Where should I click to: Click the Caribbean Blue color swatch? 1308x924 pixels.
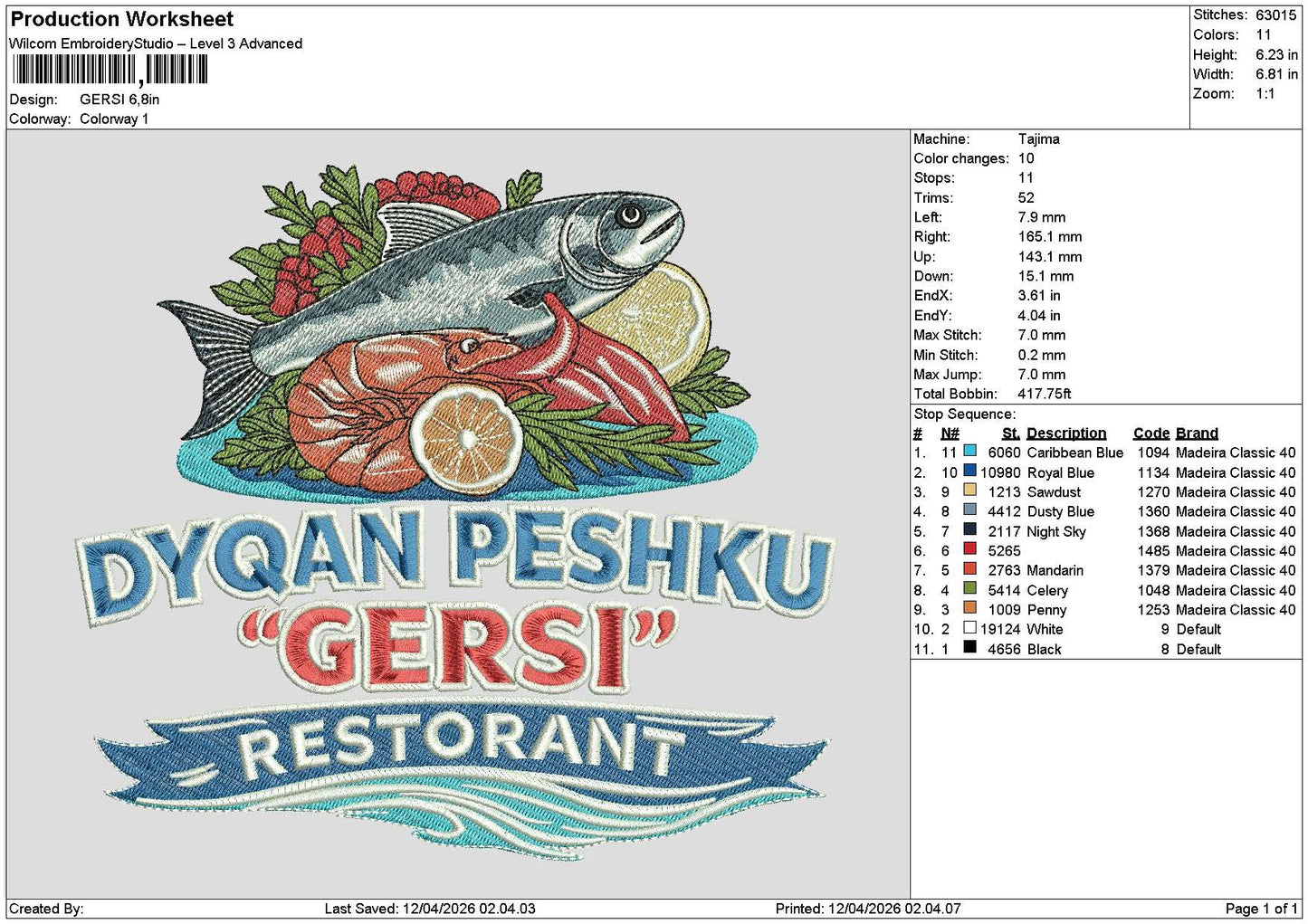coord(970,452)
